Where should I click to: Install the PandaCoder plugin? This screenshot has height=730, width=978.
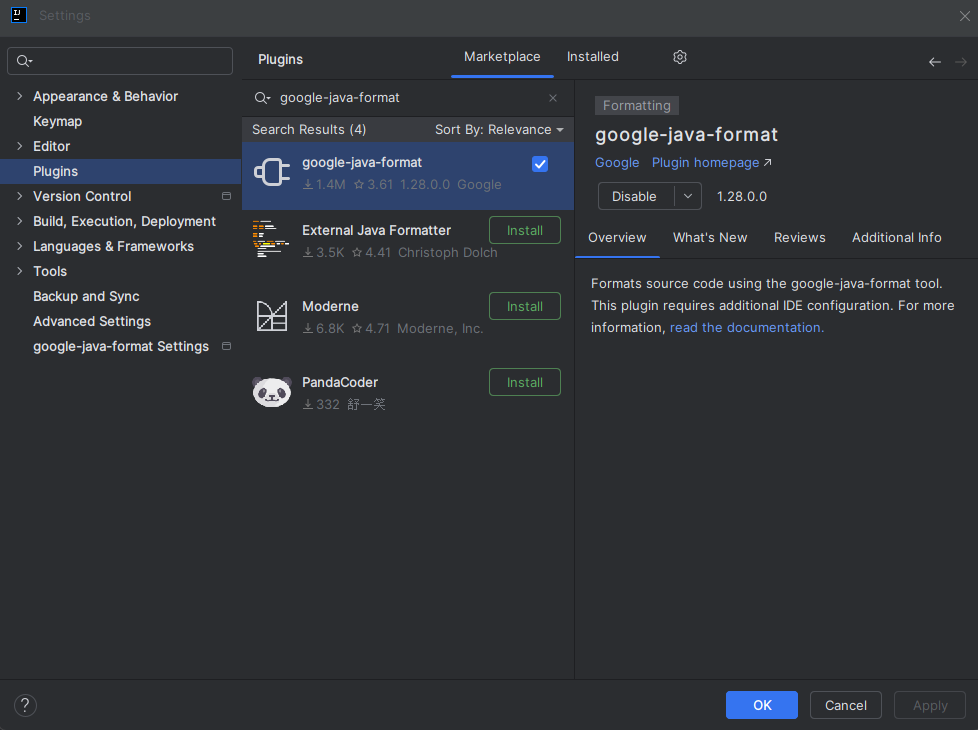[x=525, y=382]
